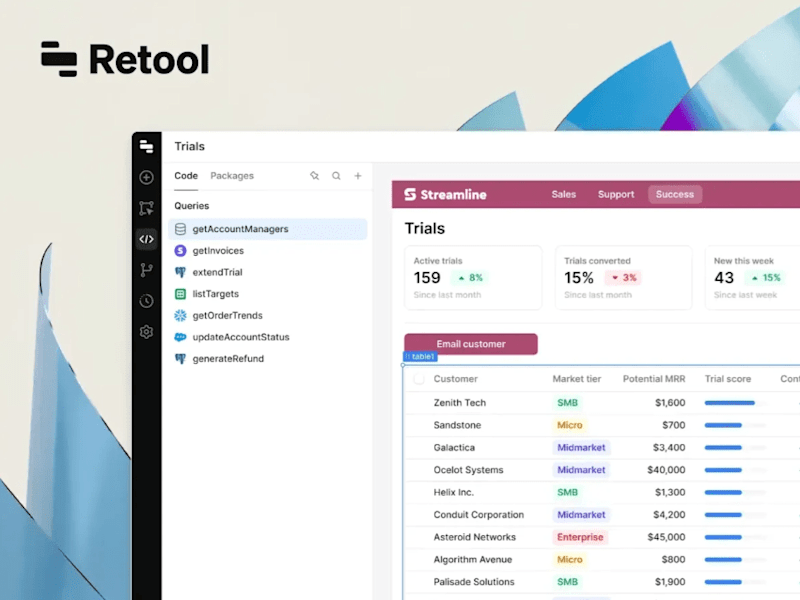Click the $45,000 MRR cell
The width and height of the screenshot is (800, 600).
click(666, 537)
